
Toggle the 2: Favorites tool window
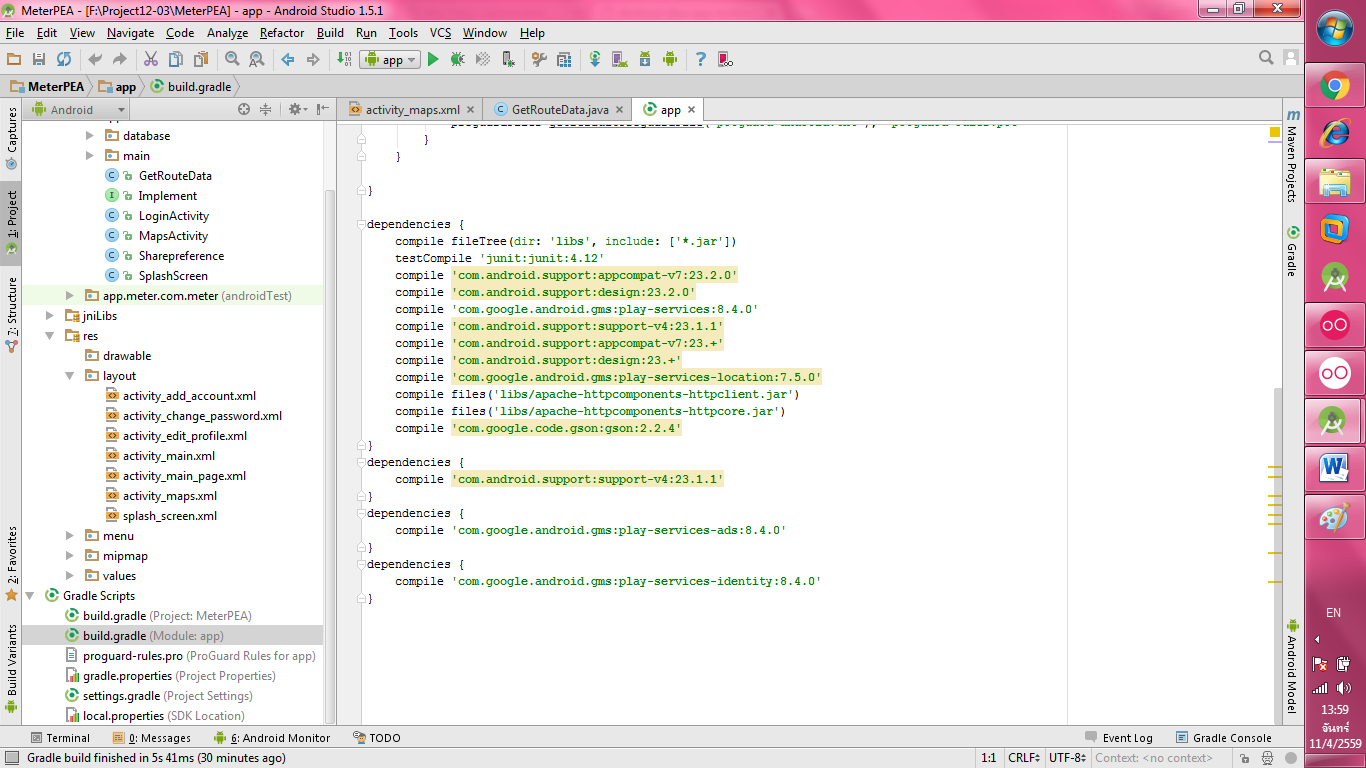pyautogui.click(x=11, y=563)
